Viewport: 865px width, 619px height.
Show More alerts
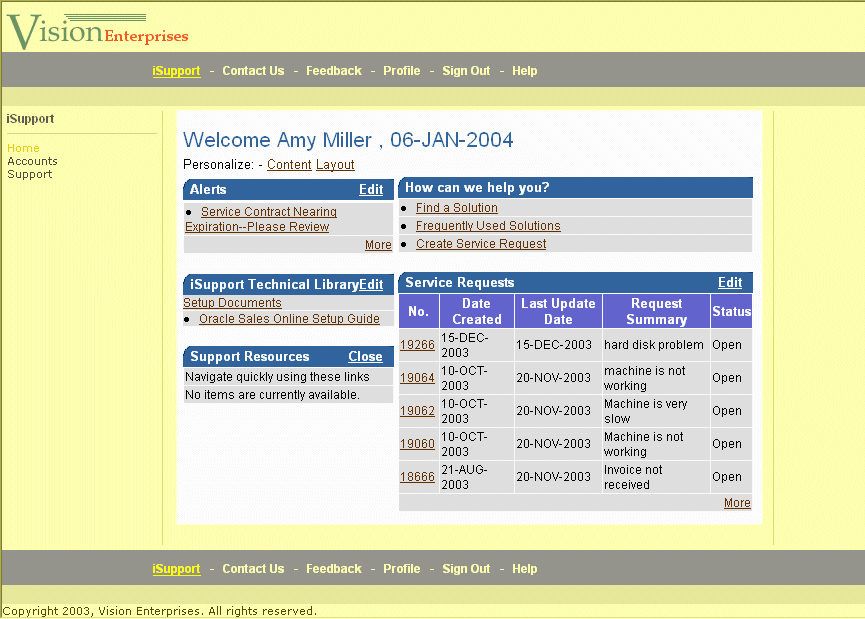[378, 244]
